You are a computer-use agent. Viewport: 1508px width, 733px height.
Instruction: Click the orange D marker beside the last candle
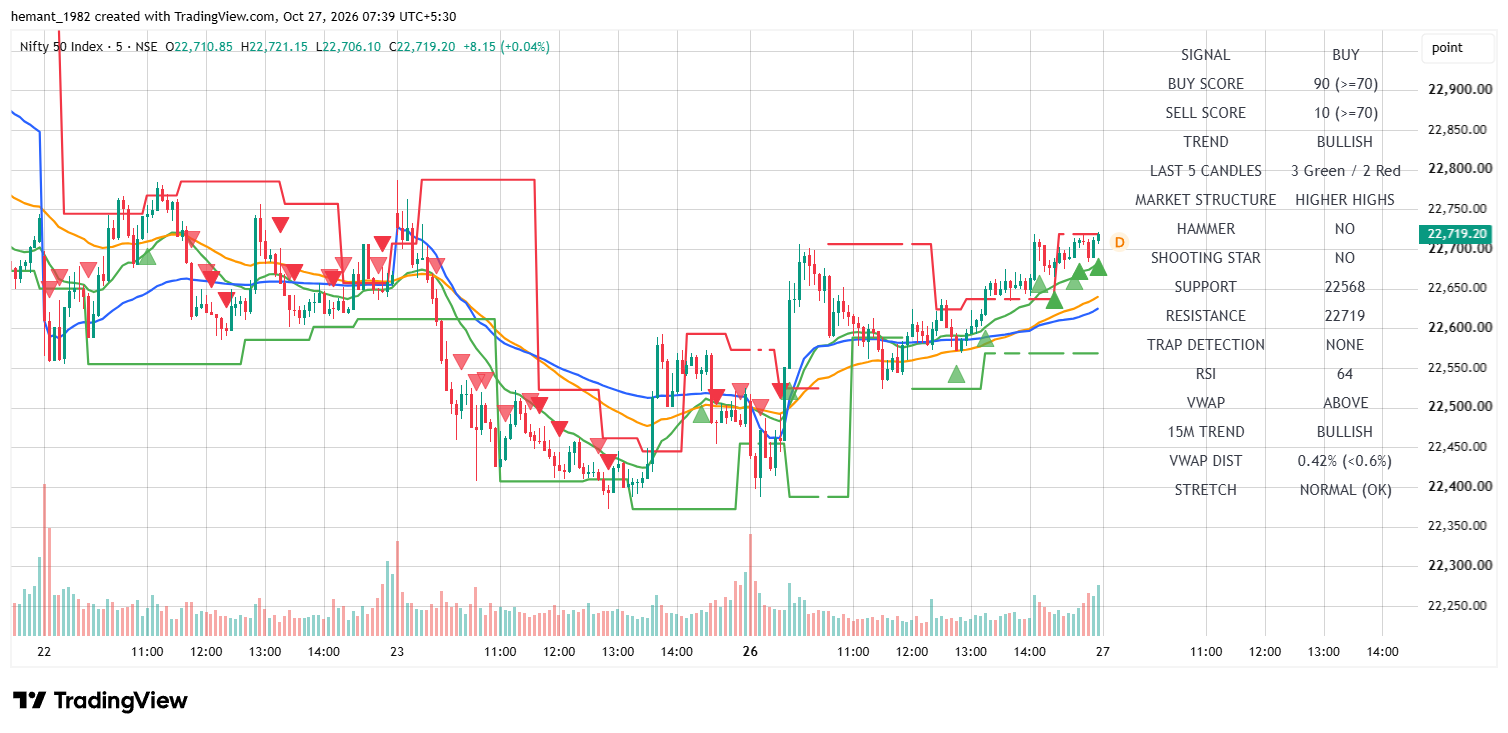point(1119,242)
